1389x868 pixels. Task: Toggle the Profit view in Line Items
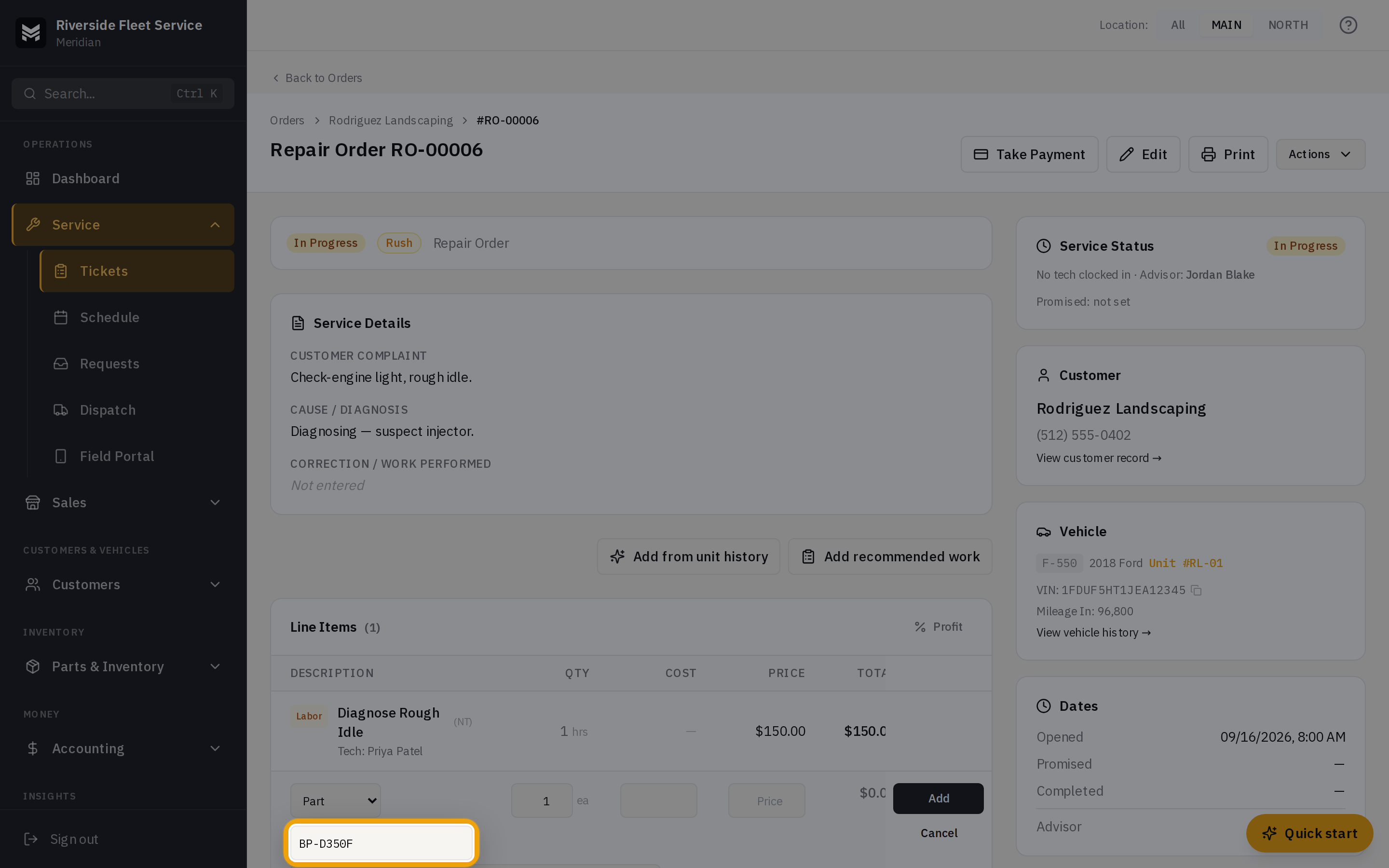pos(939,627)
